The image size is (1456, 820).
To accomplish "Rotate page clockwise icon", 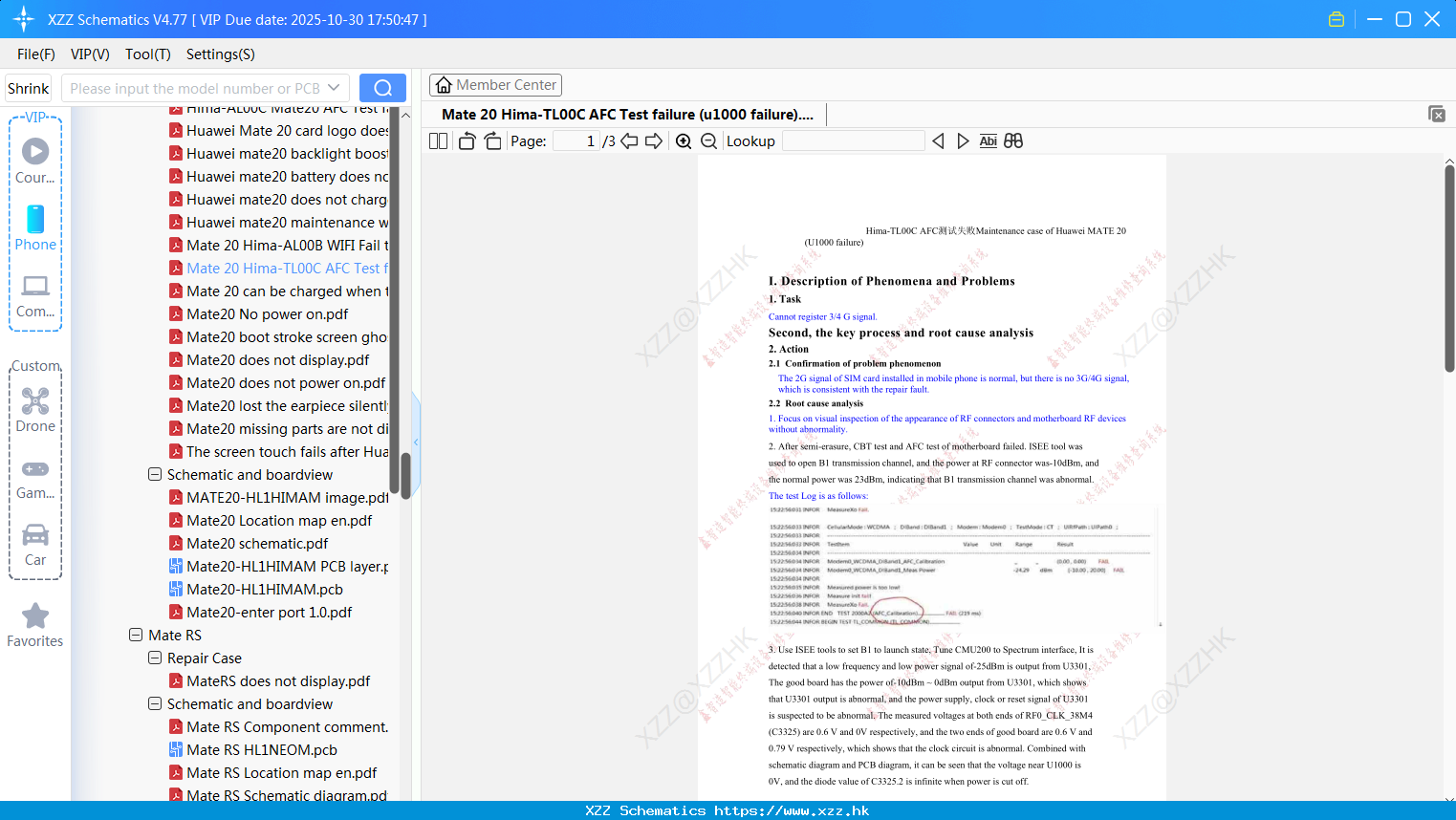I will tap(492, 140).
